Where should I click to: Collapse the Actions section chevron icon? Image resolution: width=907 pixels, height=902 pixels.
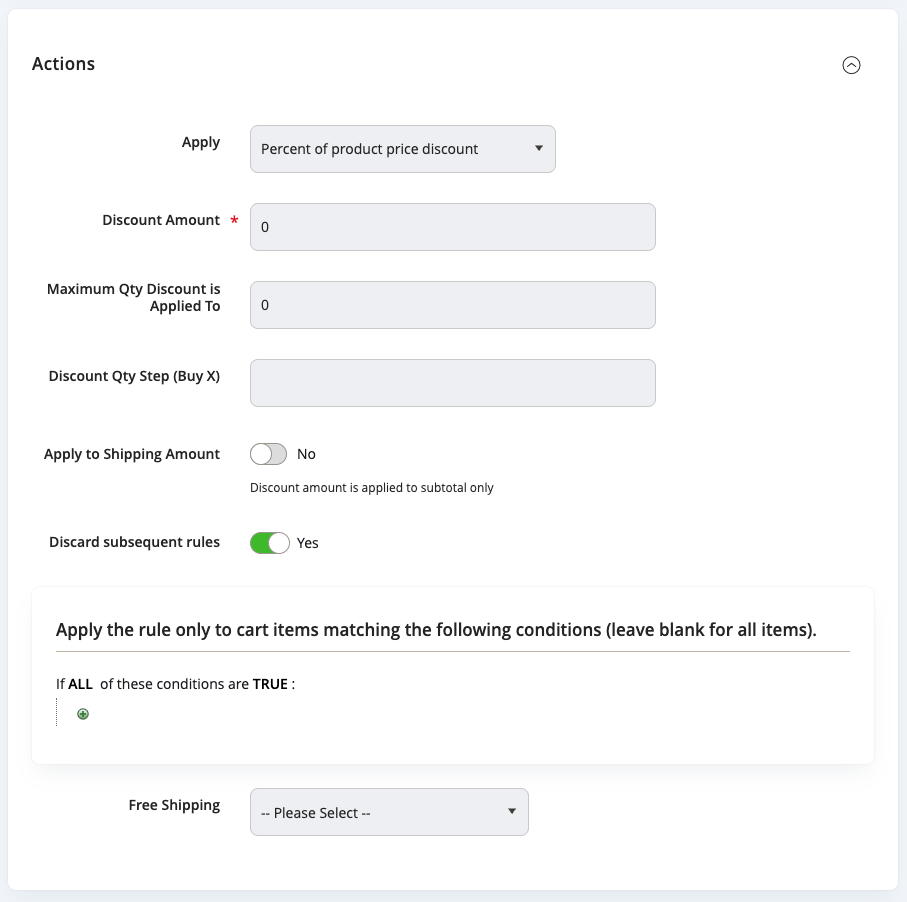tap(851, 65)
